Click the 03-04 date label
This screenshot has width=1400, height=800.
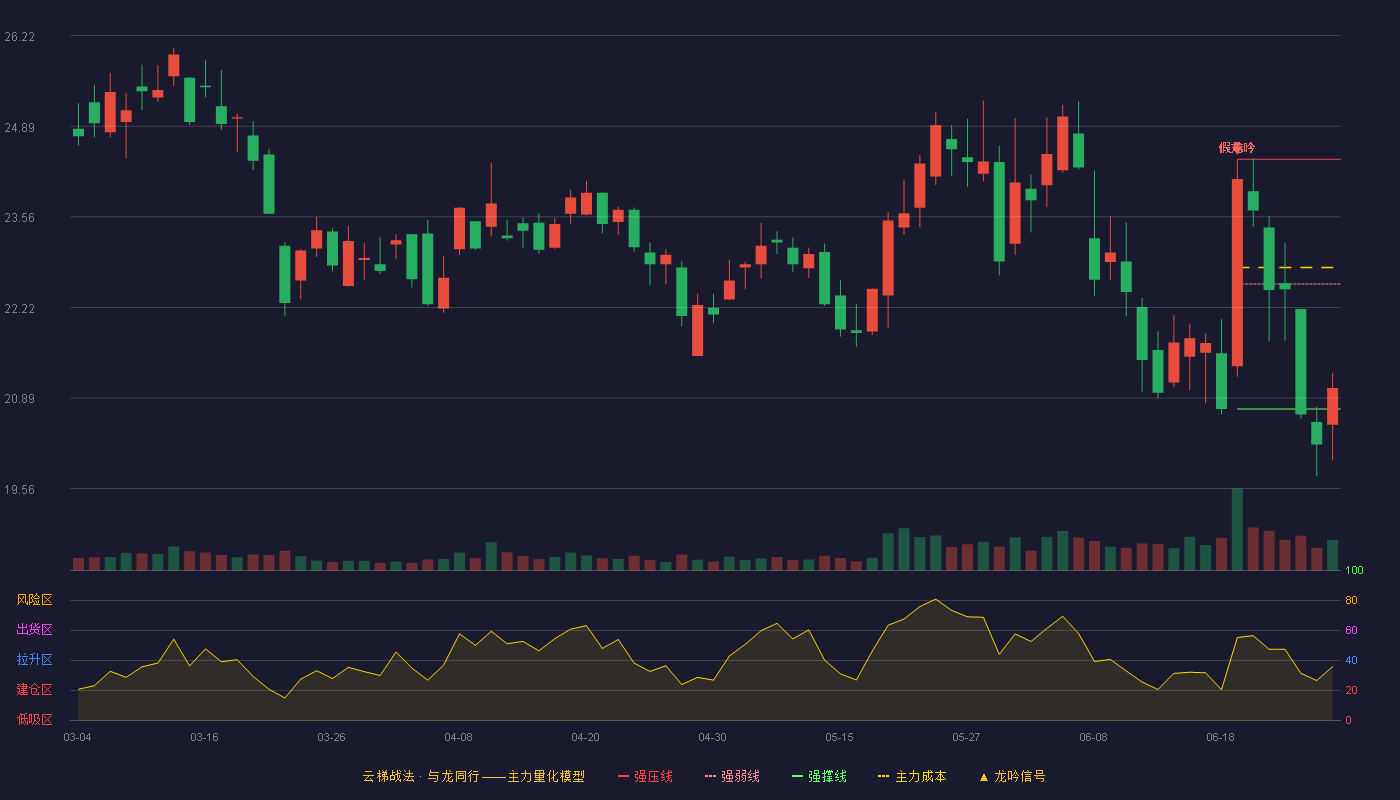pyautogui.click(x=77, y=737)
